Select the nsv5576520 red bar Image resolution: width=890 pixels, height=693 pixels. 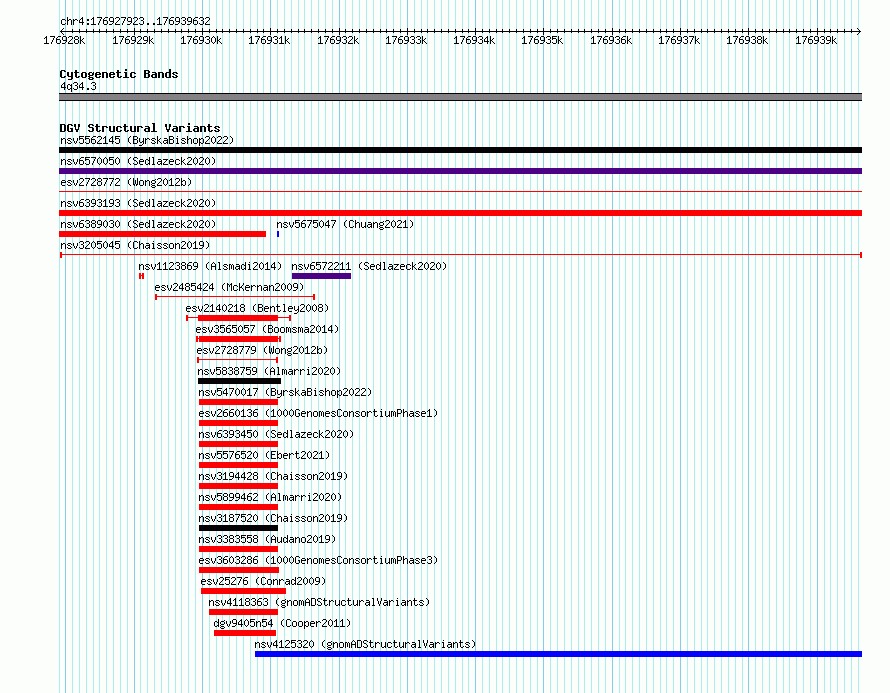click(238, 465)
